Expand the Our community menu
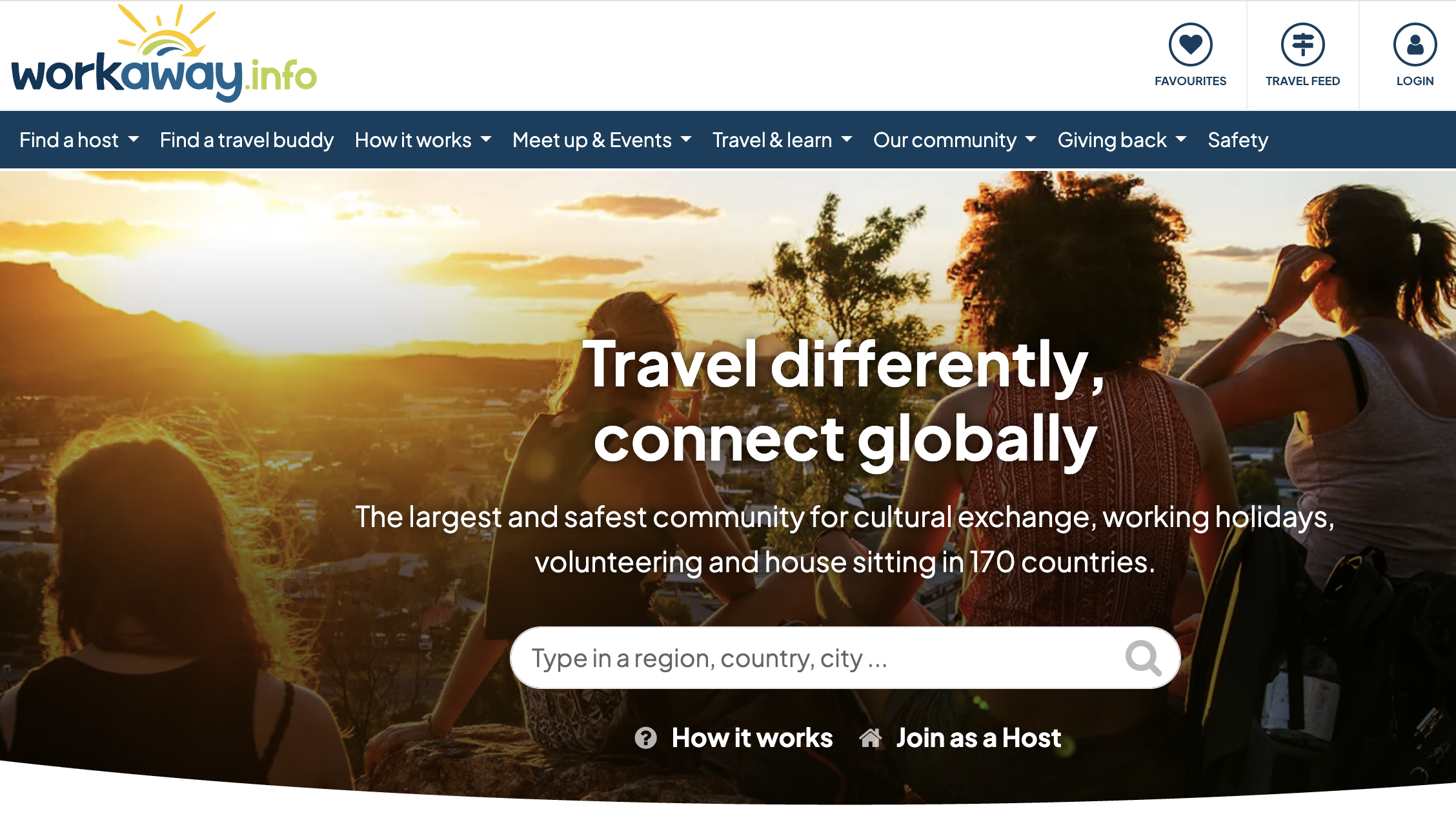The width and height of the screenshot is (1456, 818). click(955, 140)
